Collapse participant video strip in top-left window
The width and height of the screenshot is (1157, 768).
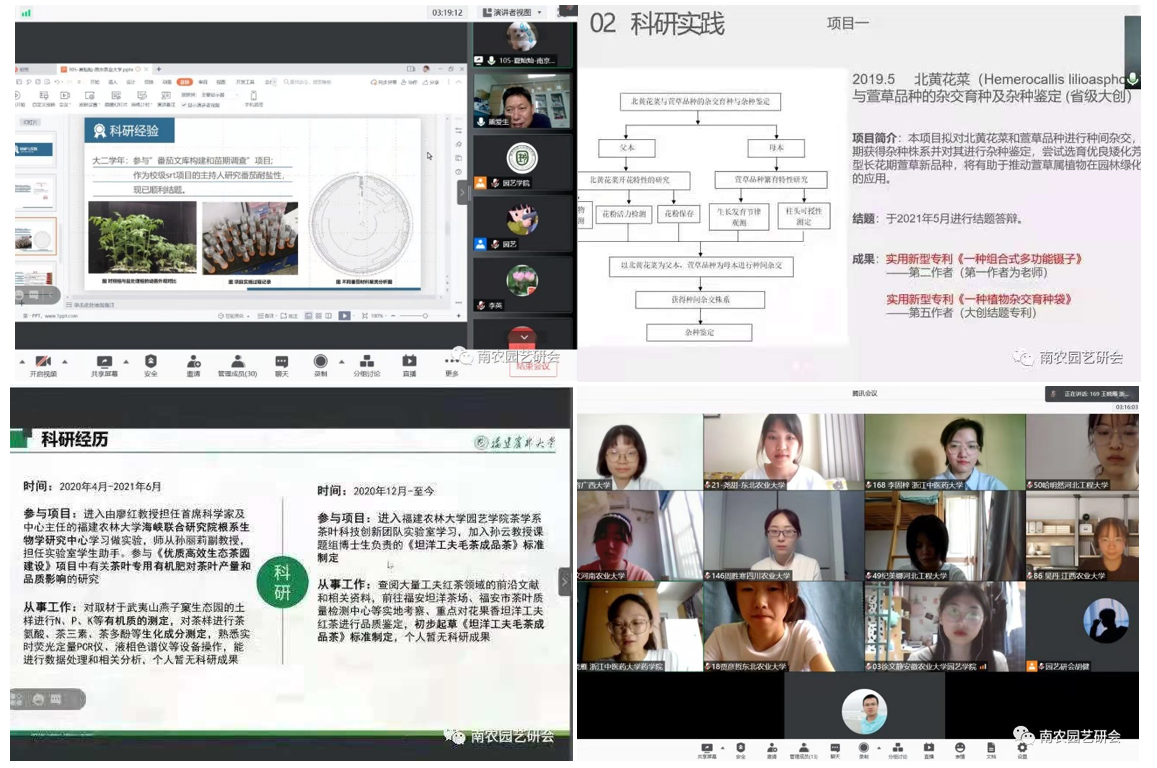coord(463,192)
